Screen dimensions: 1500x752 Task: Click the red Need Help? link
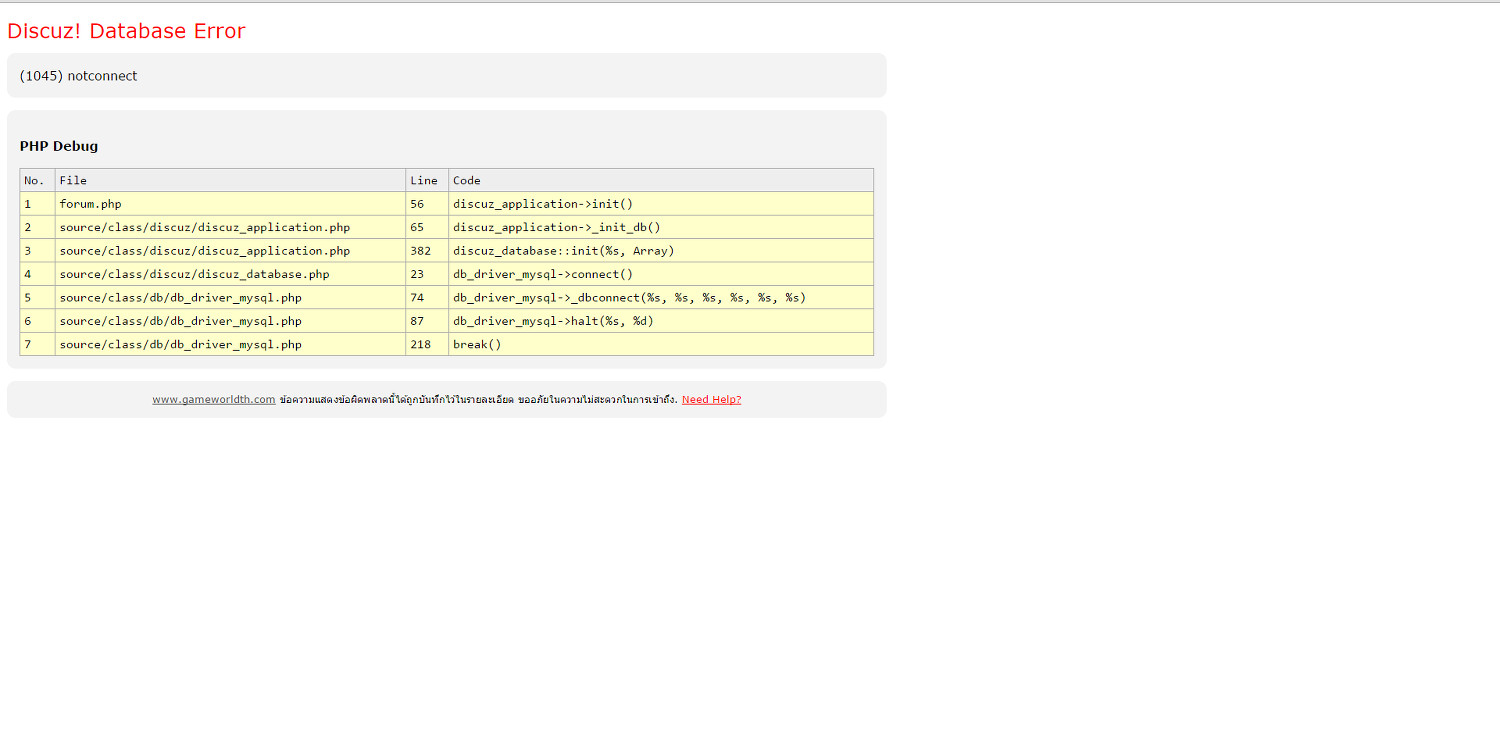pyautogui.click(x=711, y=399)
